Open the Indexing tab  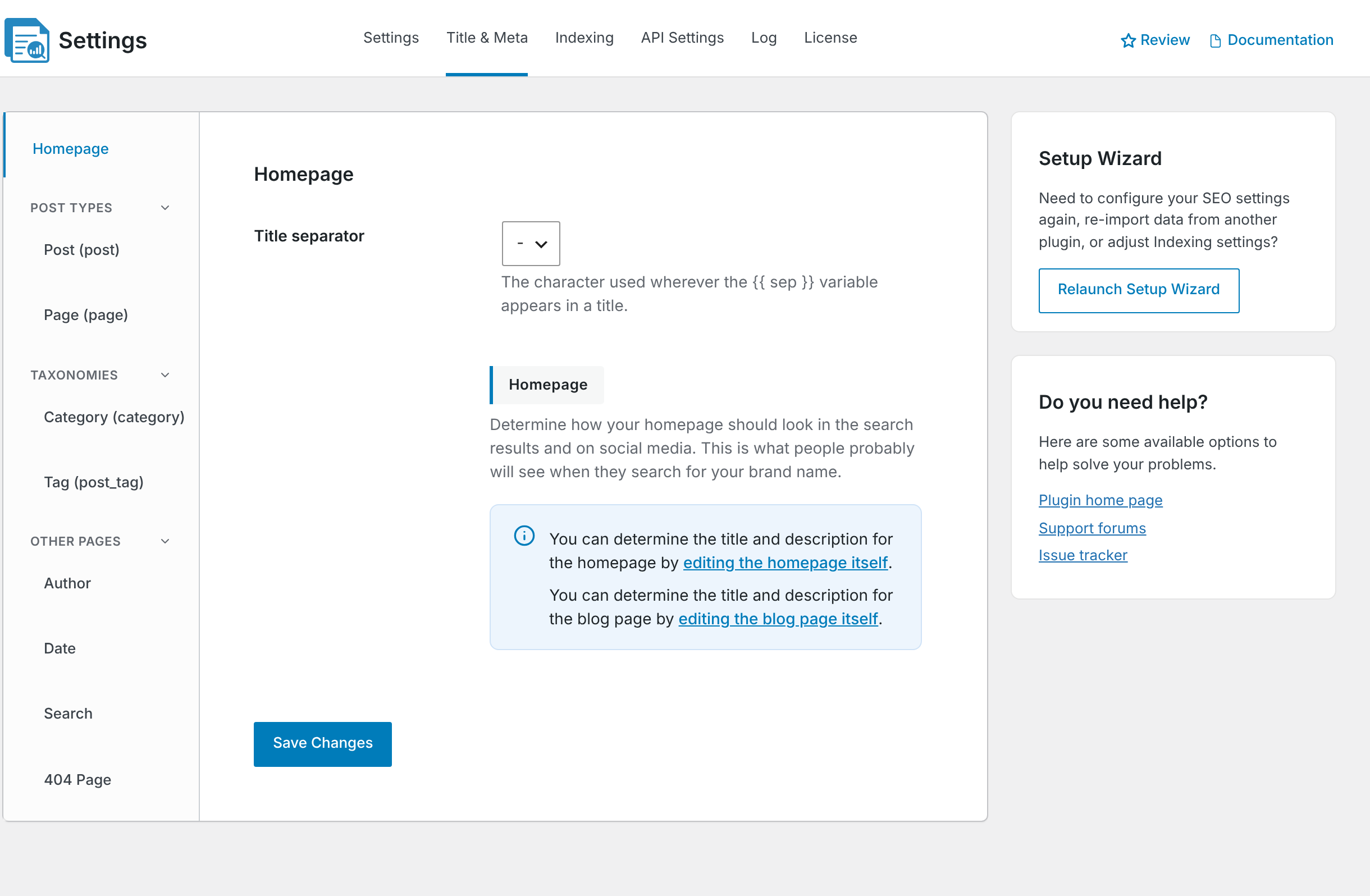click(584, 38)
